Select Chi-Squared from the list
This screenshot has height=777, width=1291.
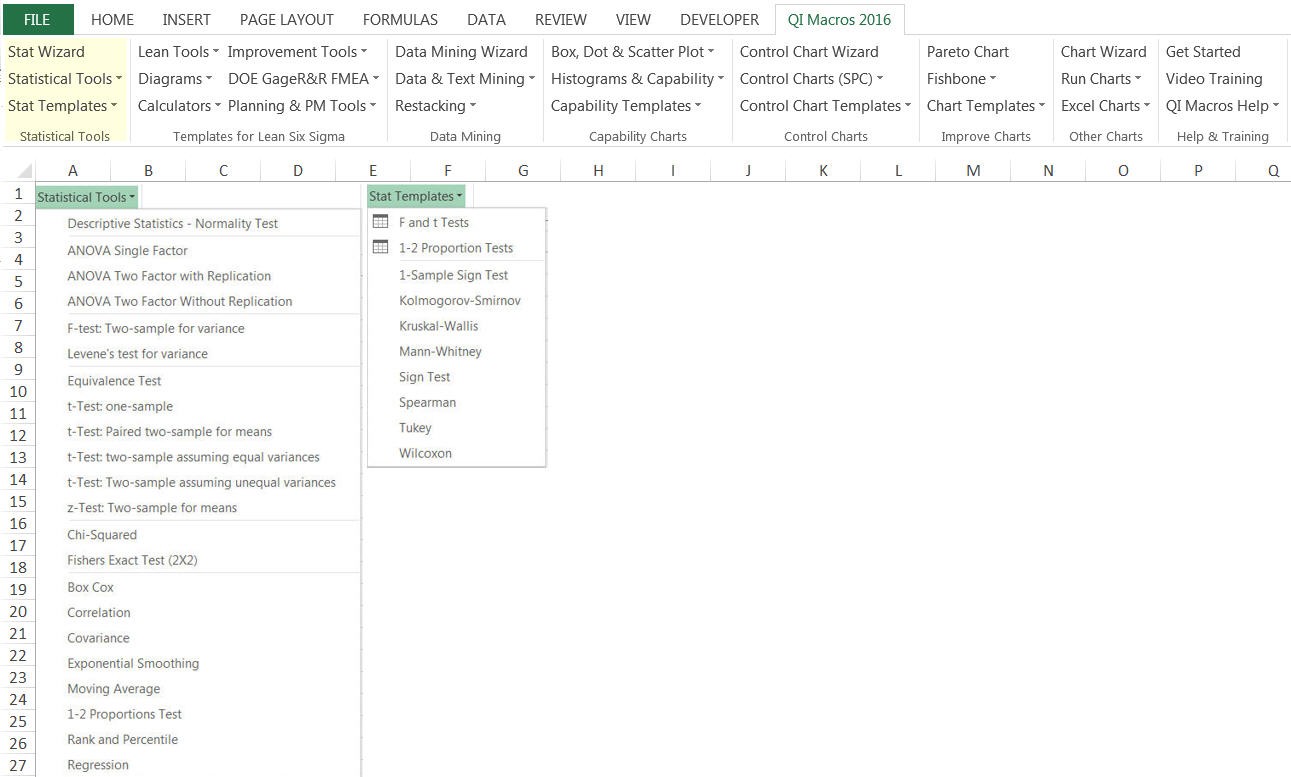102,535
